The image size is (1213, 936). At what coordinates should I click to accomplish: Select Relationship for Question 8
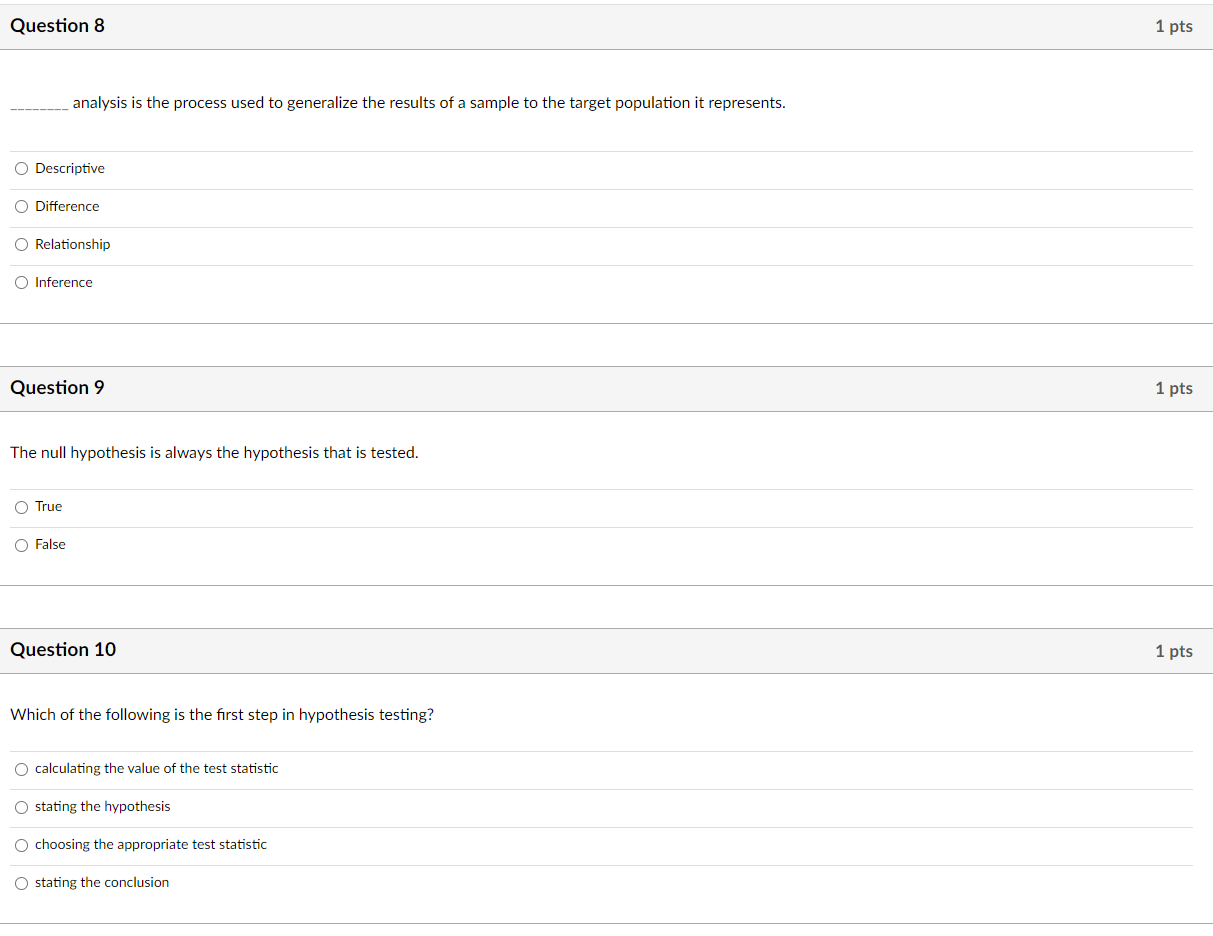coord(22,245)
